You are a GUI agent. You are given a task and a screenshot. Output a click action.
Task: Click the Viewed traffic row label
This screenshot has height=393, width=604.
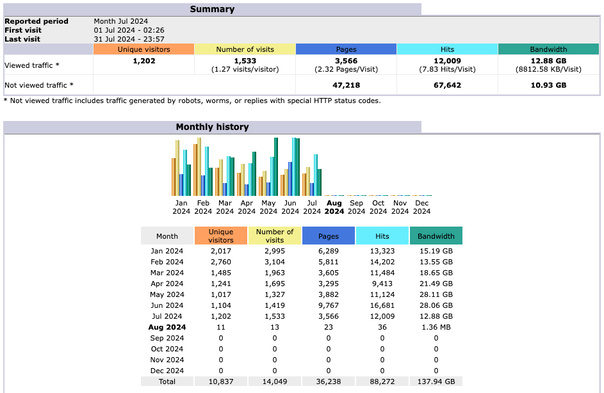tap(32, 66)
